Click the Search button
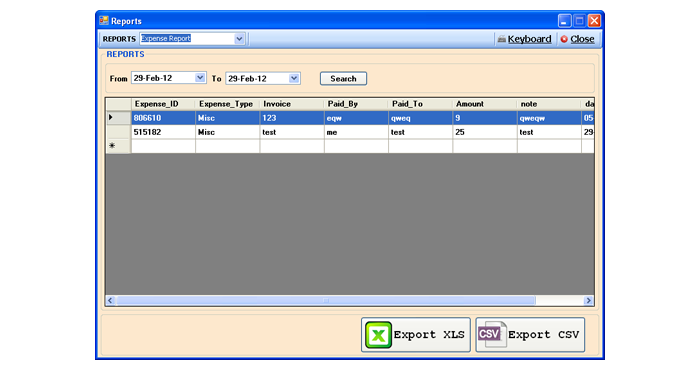The width and height of the screenshot is (700, 371). tap(343, 79)
